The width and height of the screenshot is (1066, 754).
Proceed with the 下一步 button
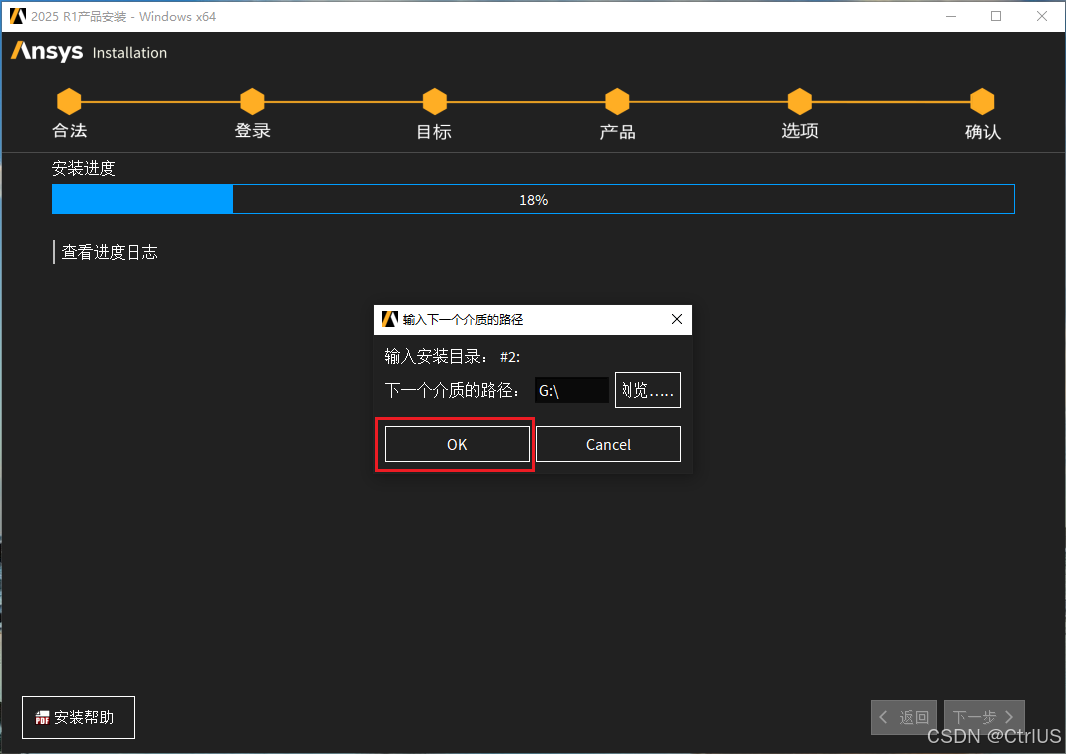(984, 717)
